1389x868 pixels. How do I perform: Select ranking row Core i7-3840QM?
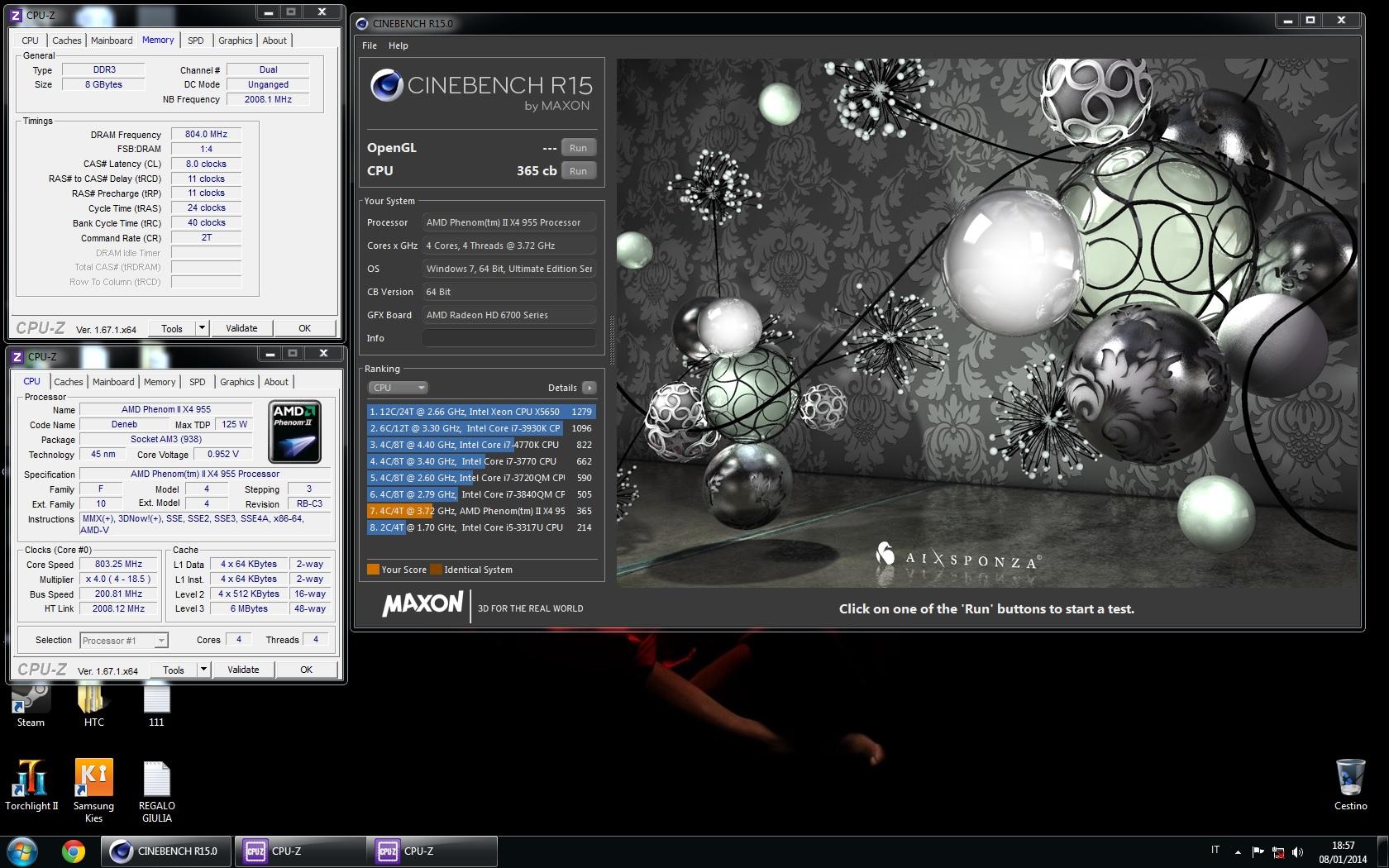(481, 494)
